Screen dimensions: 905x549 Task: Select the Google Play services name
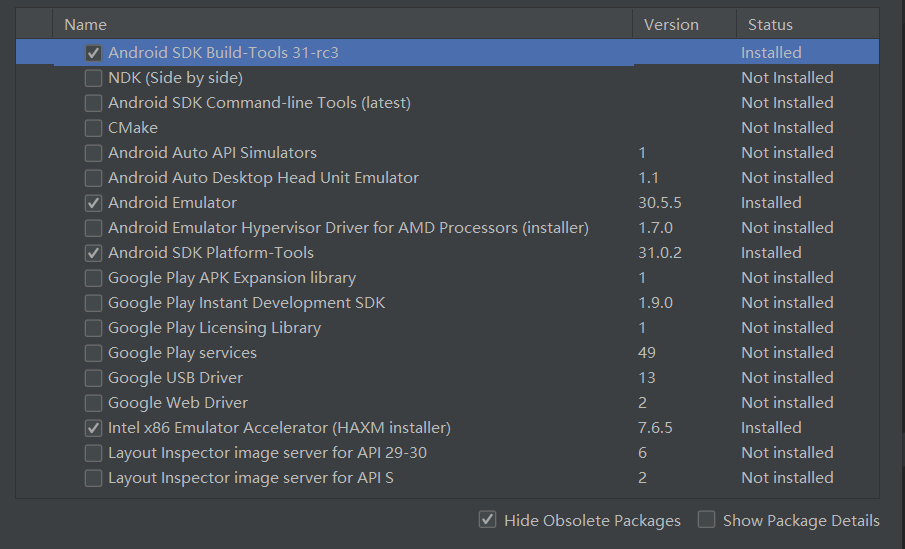(x=182, y=353)
